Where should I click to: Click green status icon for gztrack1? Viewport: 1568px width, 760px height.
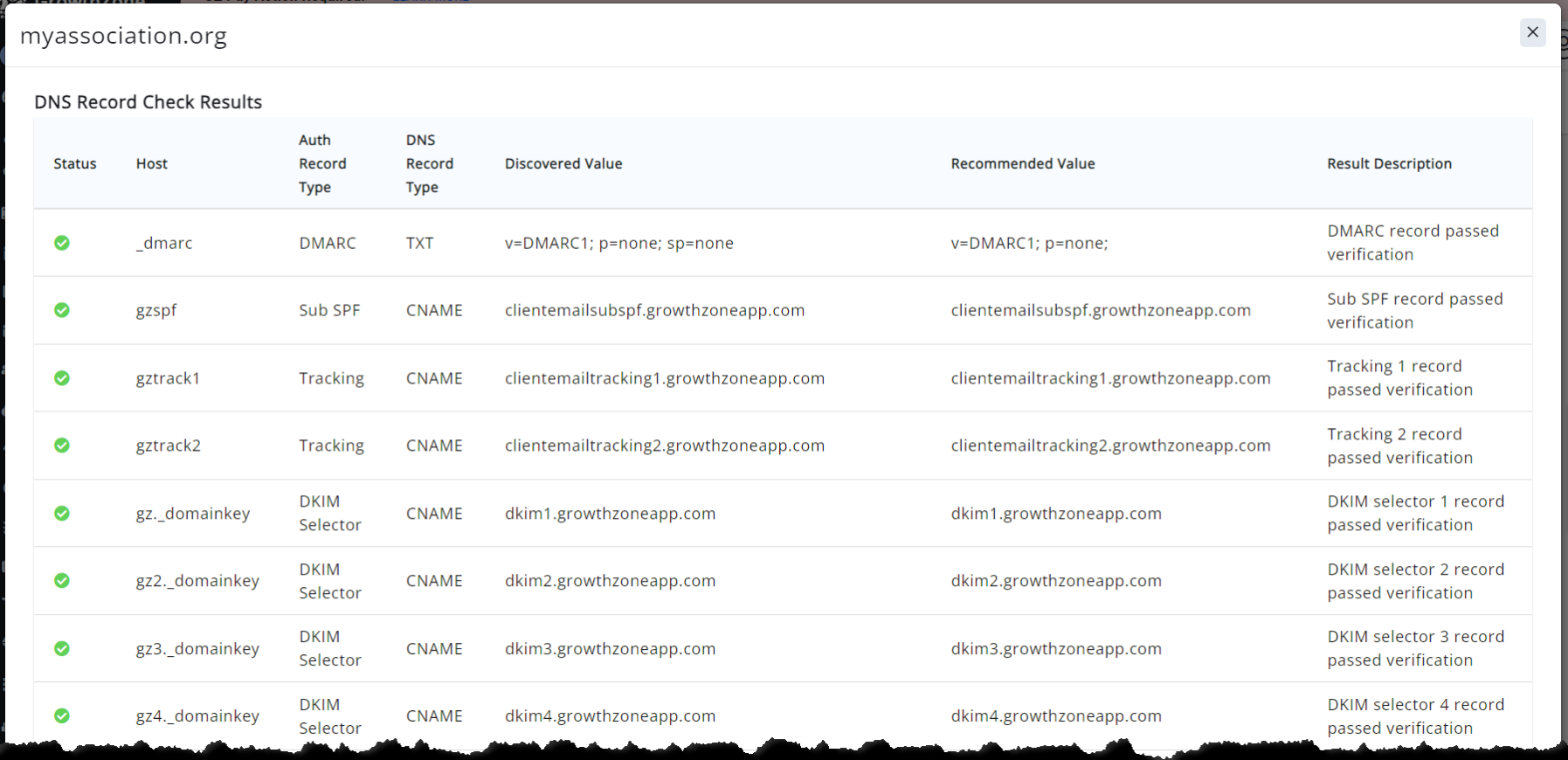coord(62,378)
